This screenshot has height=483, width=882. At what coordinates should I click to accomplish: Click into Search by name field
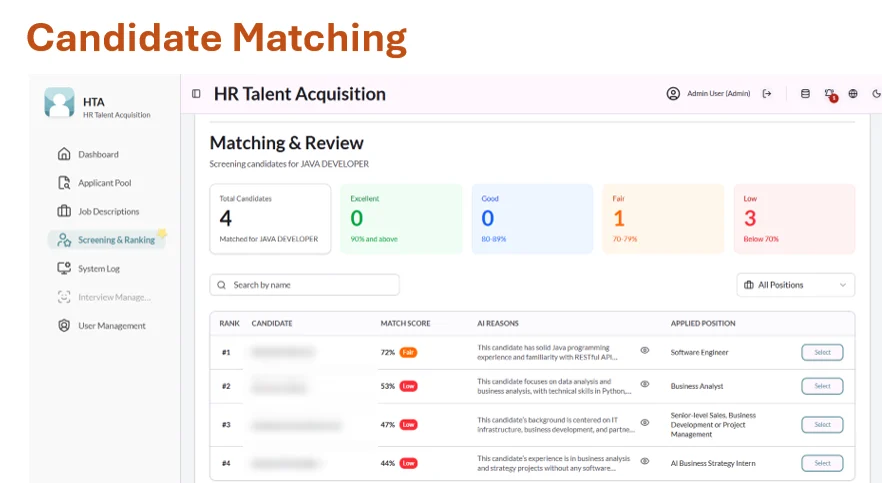point(304,285)
